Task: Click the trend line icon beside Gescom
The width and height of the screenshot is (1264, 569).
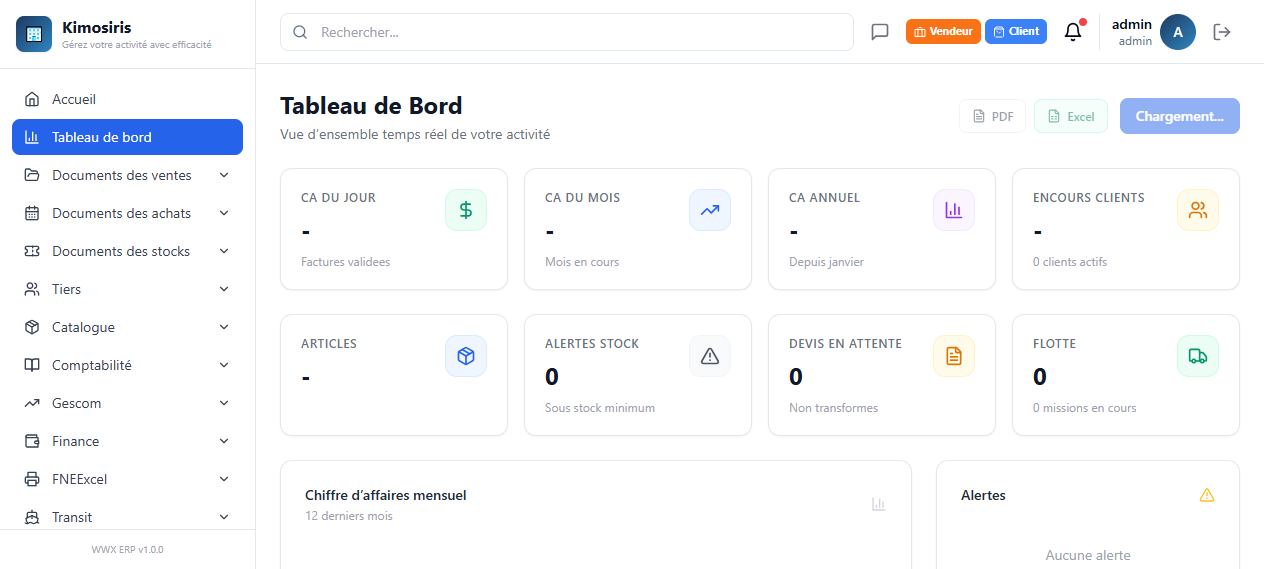Action: [x=32, y=403]
